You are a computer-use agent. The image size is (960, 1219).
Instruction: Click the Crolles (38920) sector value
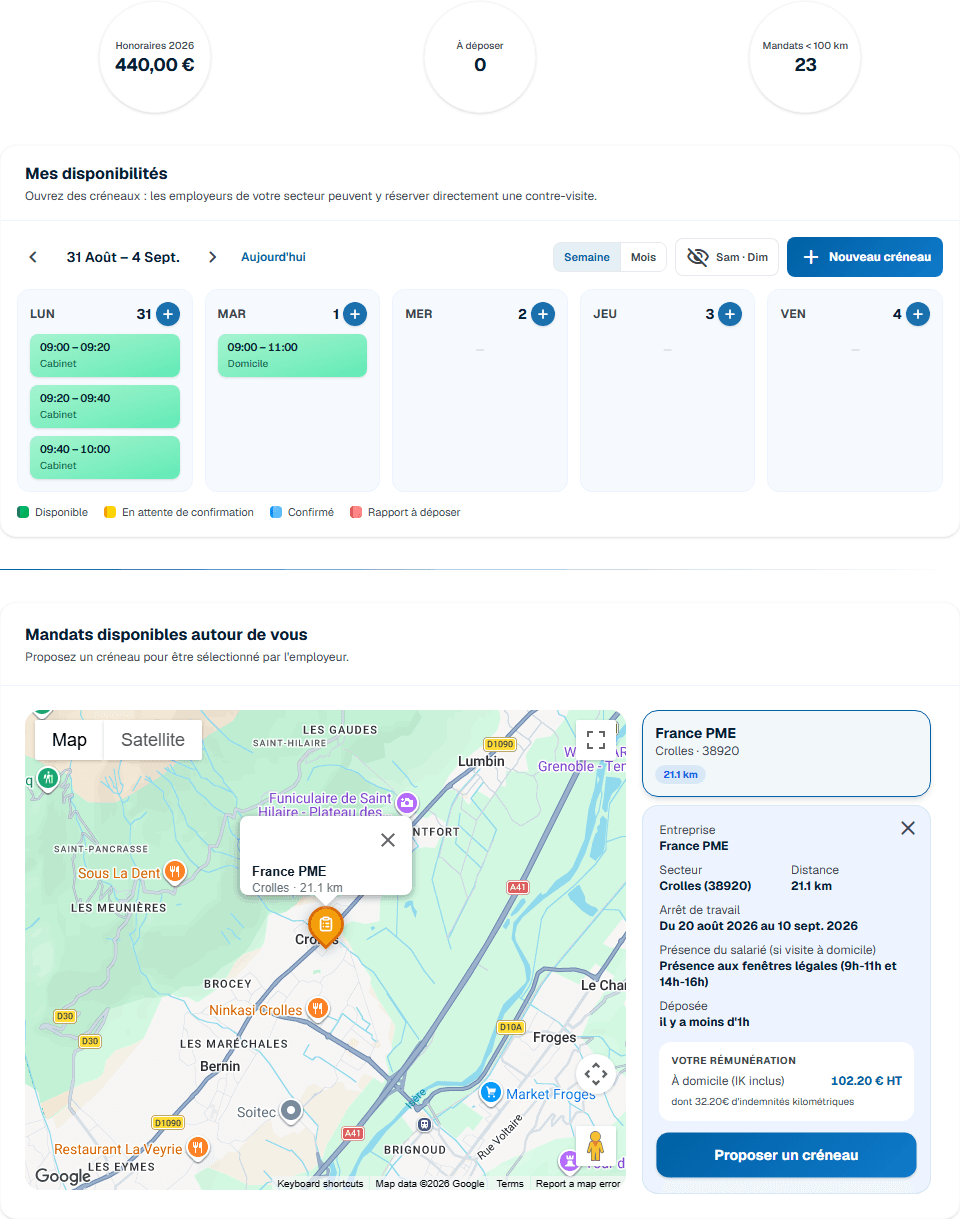coord(706,886)
